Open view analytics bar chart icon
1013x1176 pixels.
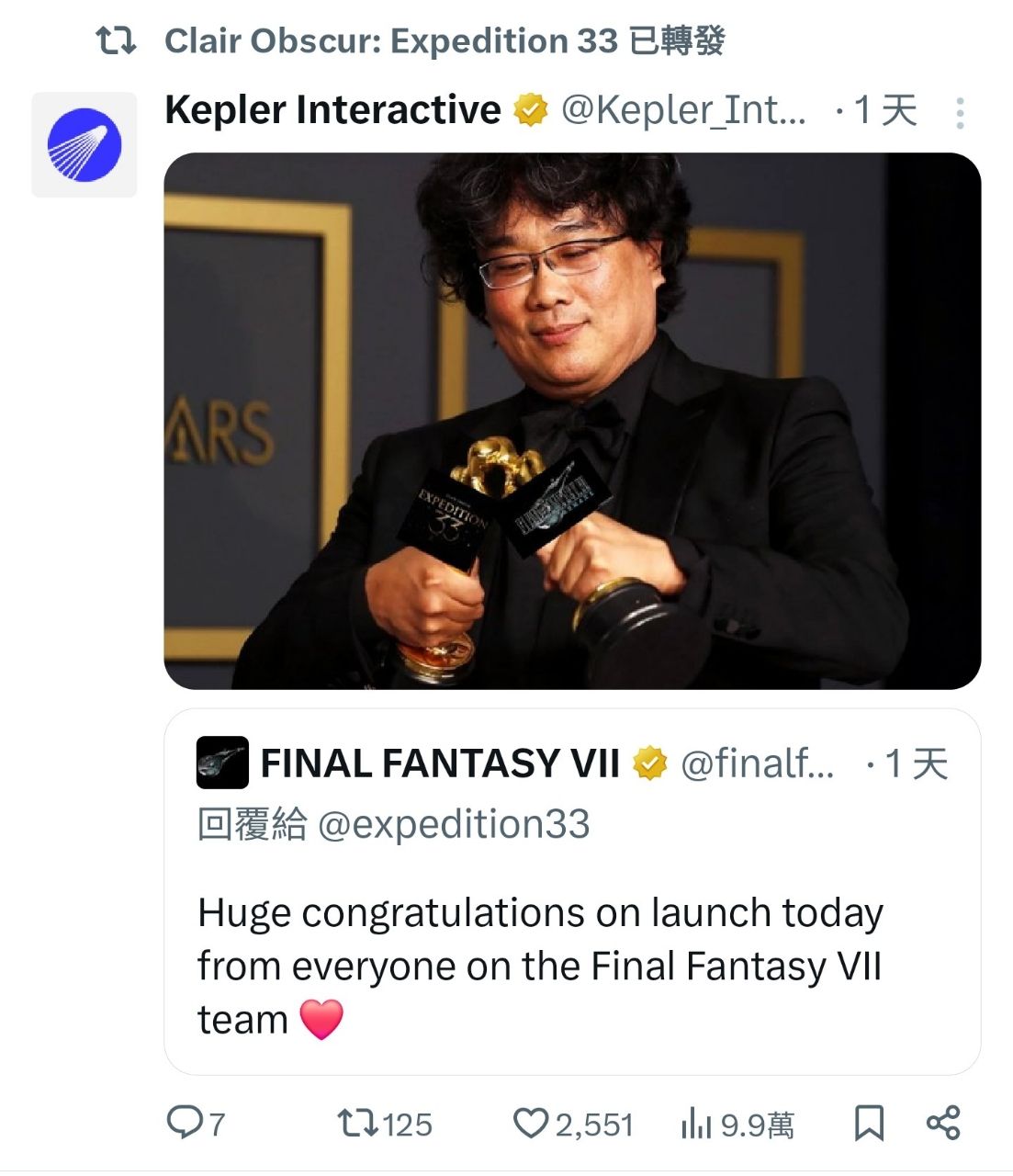697,1124
